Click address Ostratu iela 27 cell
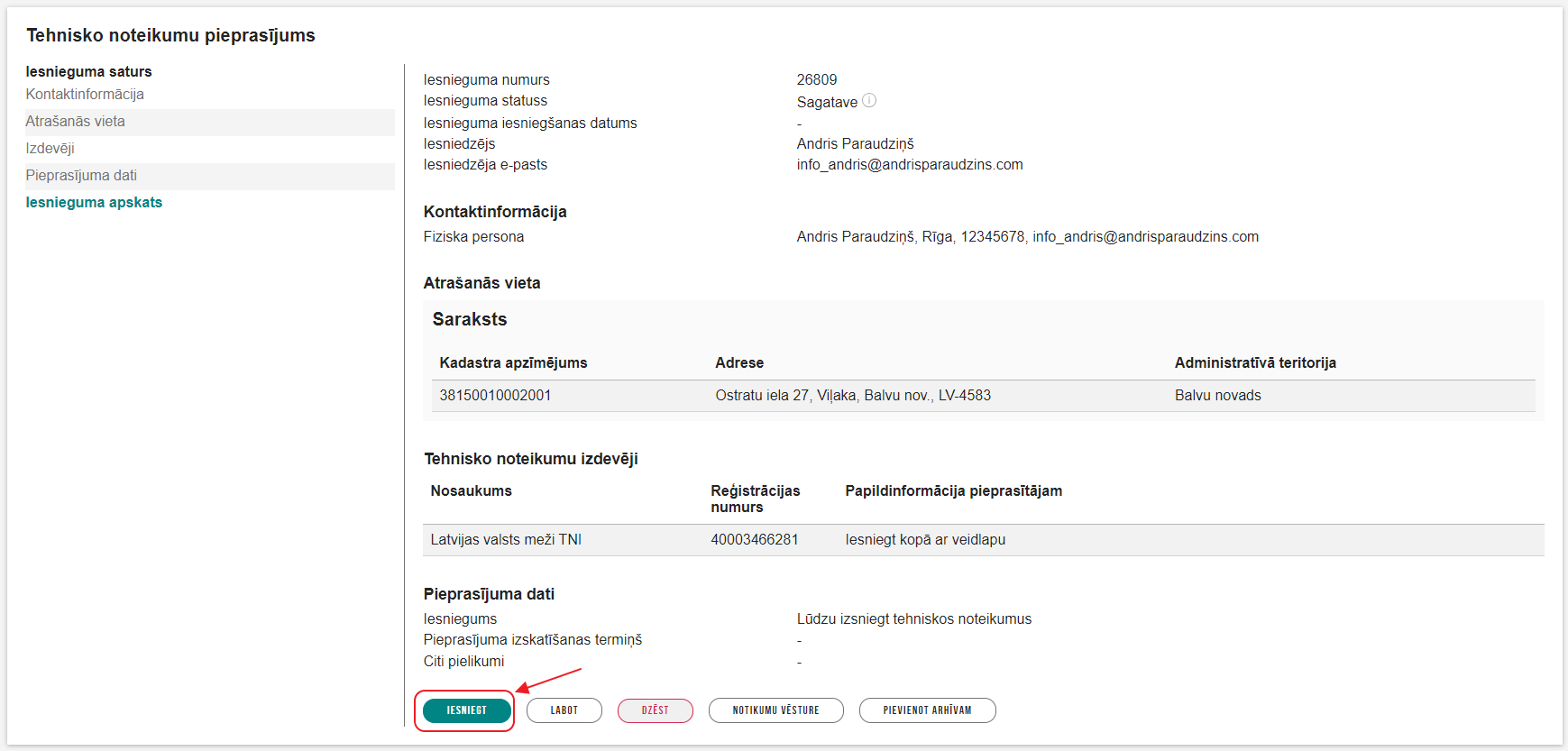Viewport: 1568px width, 751px height. click(853, 396)
